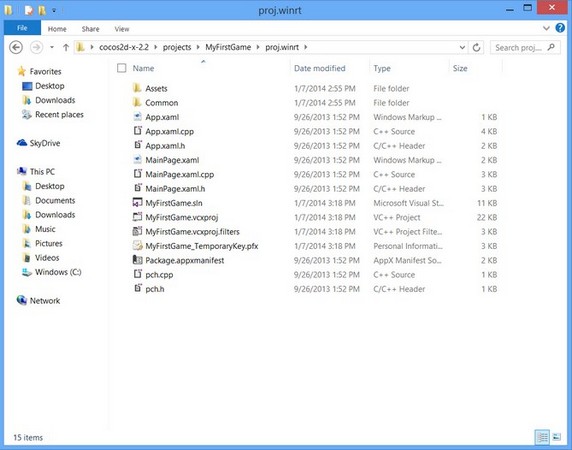
Task: Open Documents under This PC
Action: (x=55, y=201)
